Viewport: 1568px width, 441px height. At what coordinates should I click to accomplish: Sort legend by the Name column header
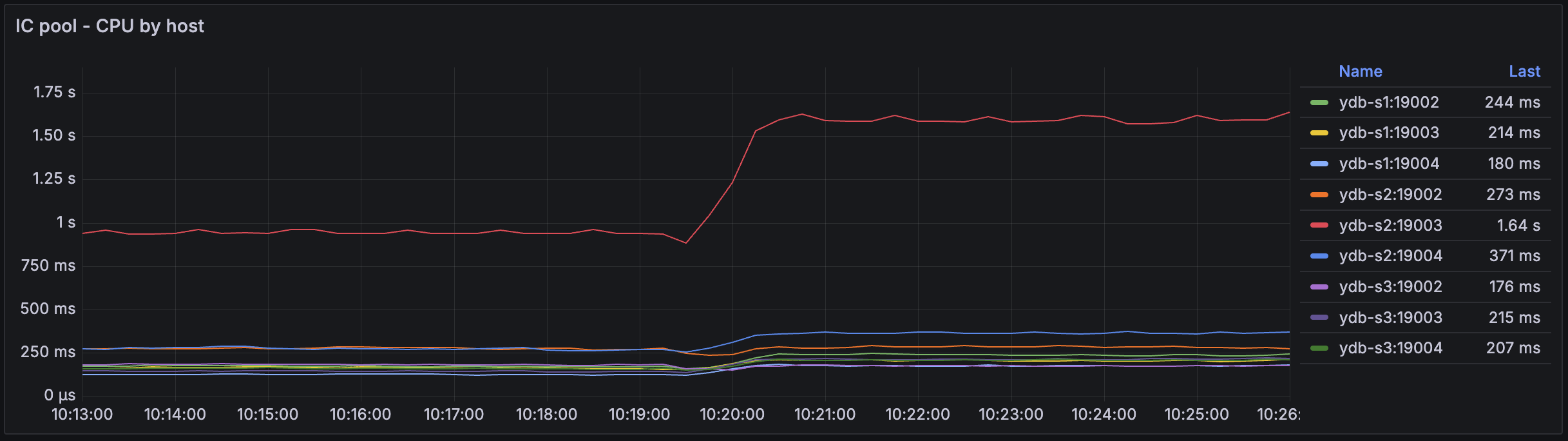[1360, 72]
